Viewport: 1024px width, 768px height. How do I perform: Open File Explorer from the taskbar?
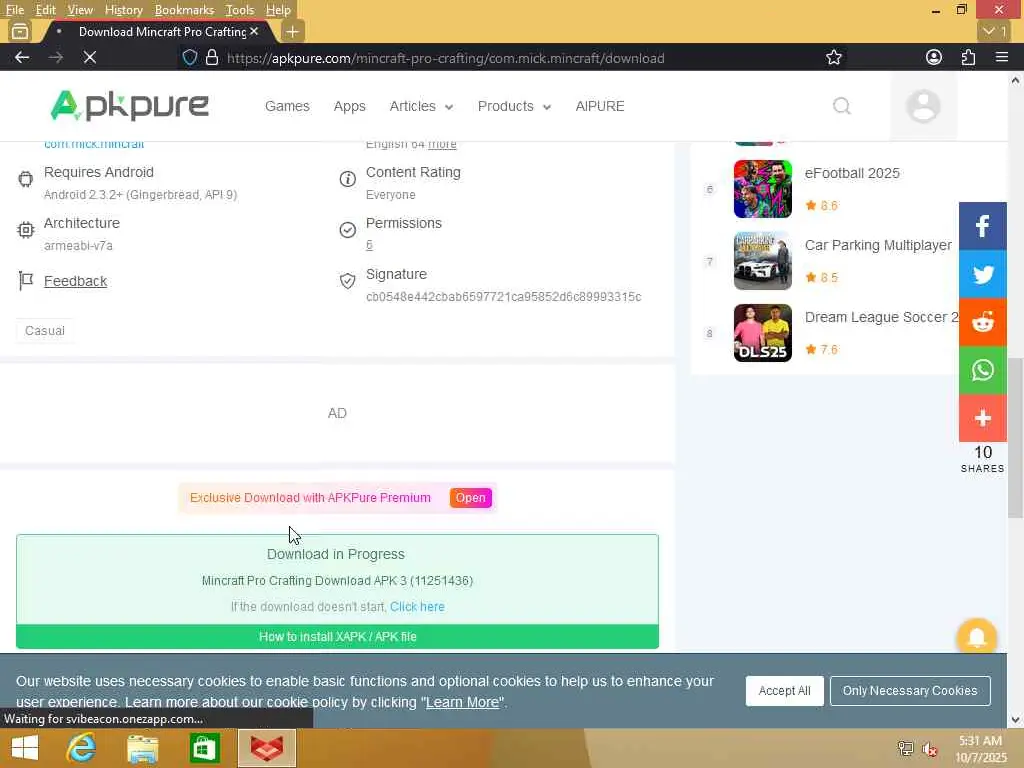[142, 748]
